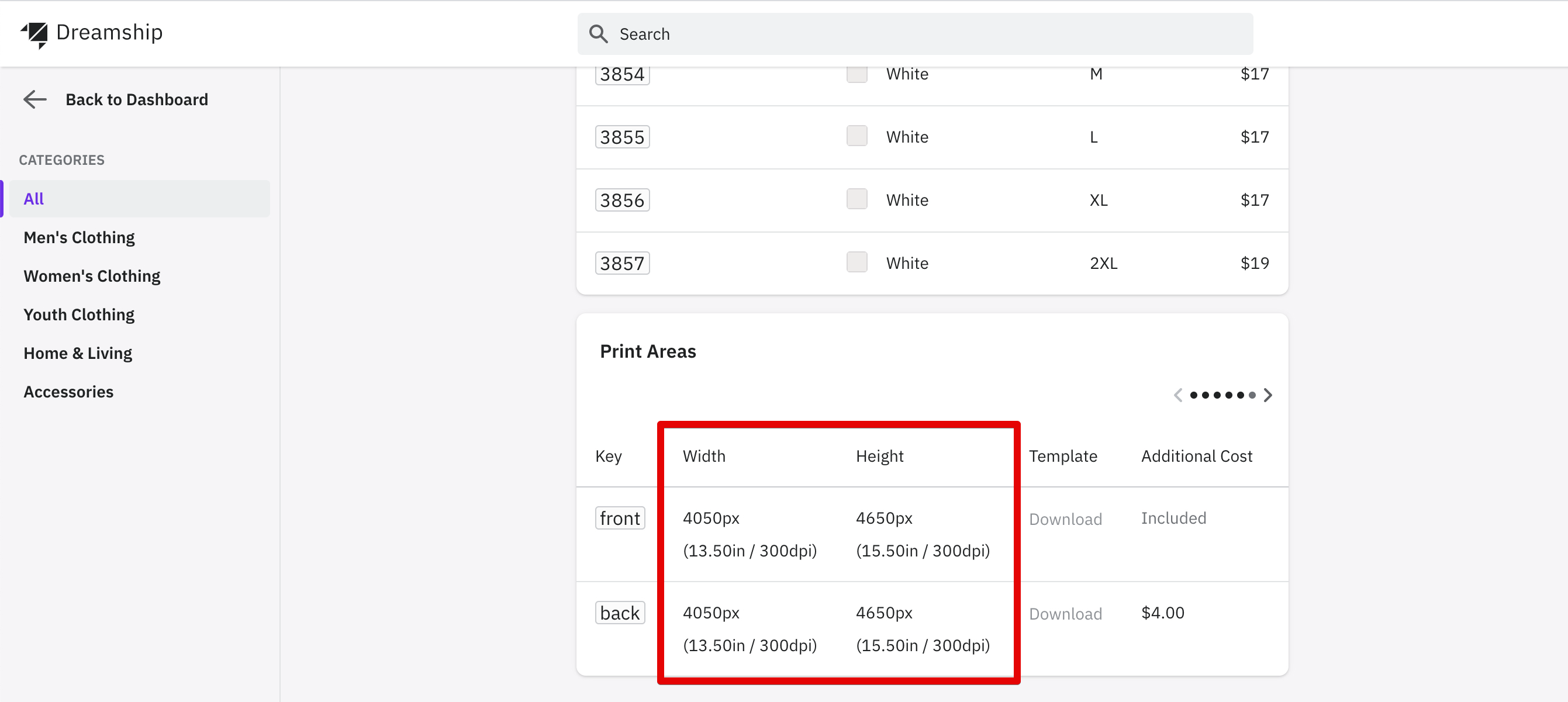This screenshot has height=702, width=1568.
Task: Select the last carousel dot
Action: coord(1252,395)
